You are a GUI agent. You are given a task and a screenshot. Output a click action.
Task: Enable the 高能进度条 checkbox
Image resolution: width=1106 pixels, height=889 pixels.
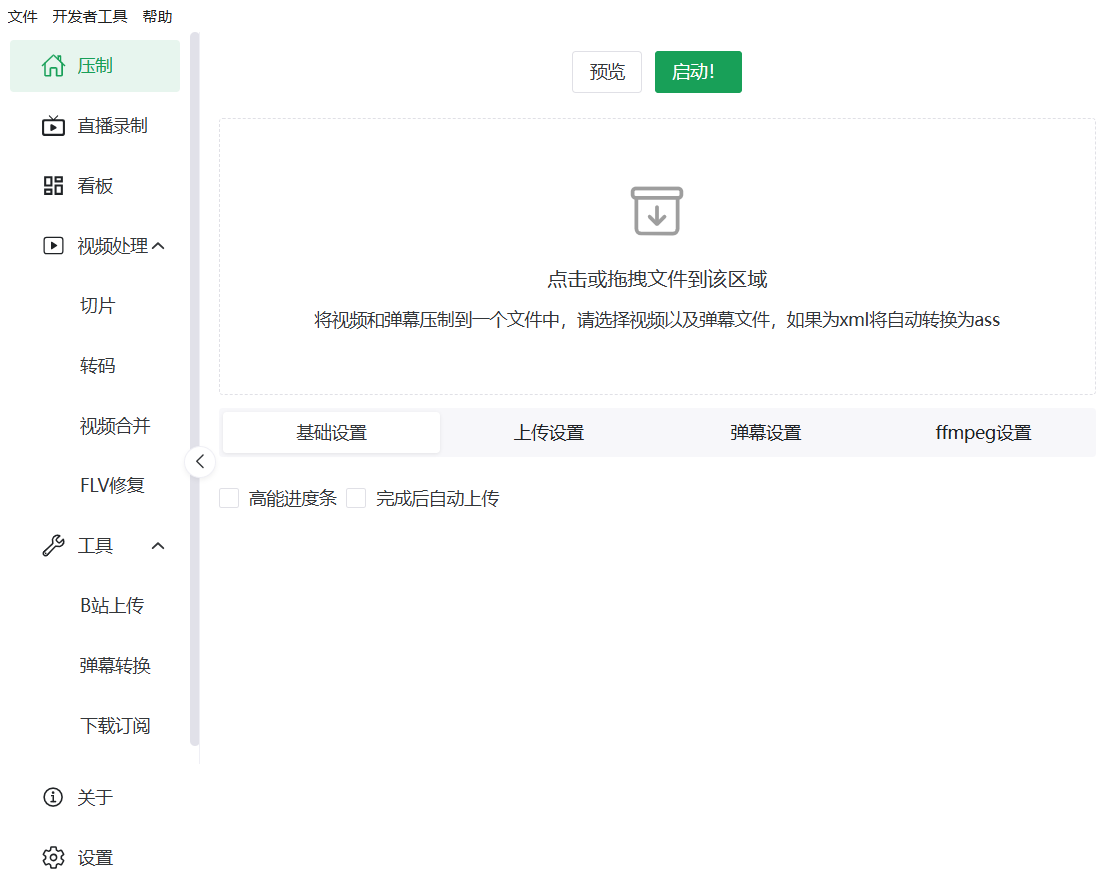click(229, 498)
